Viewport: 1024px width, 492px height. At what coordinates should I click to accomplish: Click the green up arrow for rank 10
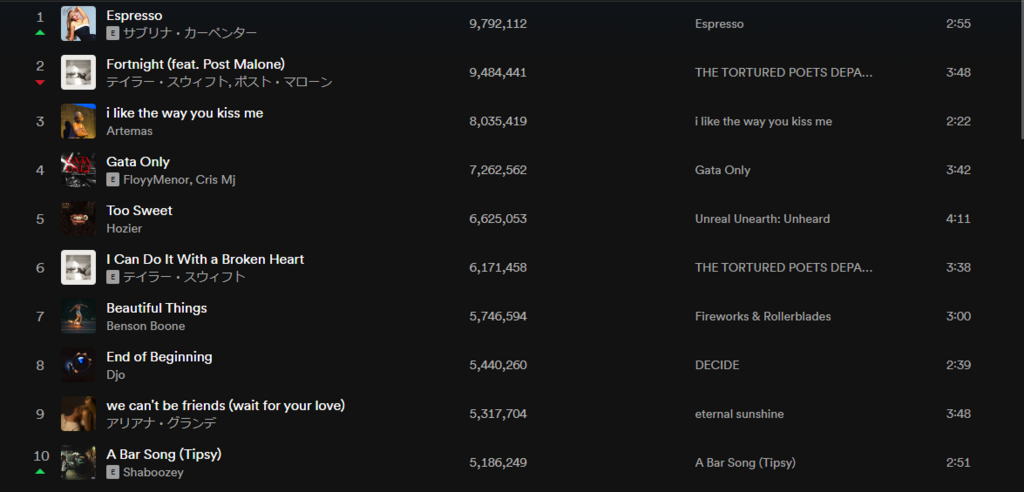point(40,471)
